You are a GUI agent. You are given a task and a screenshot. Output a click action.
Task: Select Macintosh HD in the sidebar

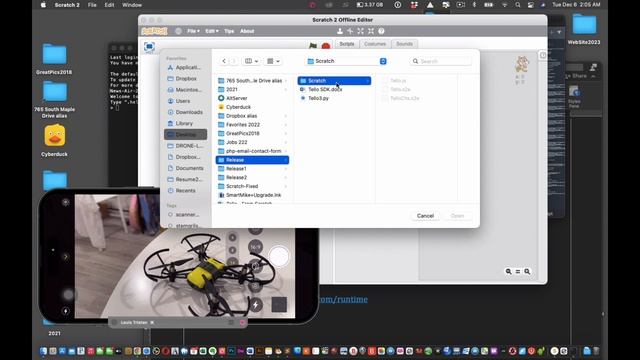184,90
